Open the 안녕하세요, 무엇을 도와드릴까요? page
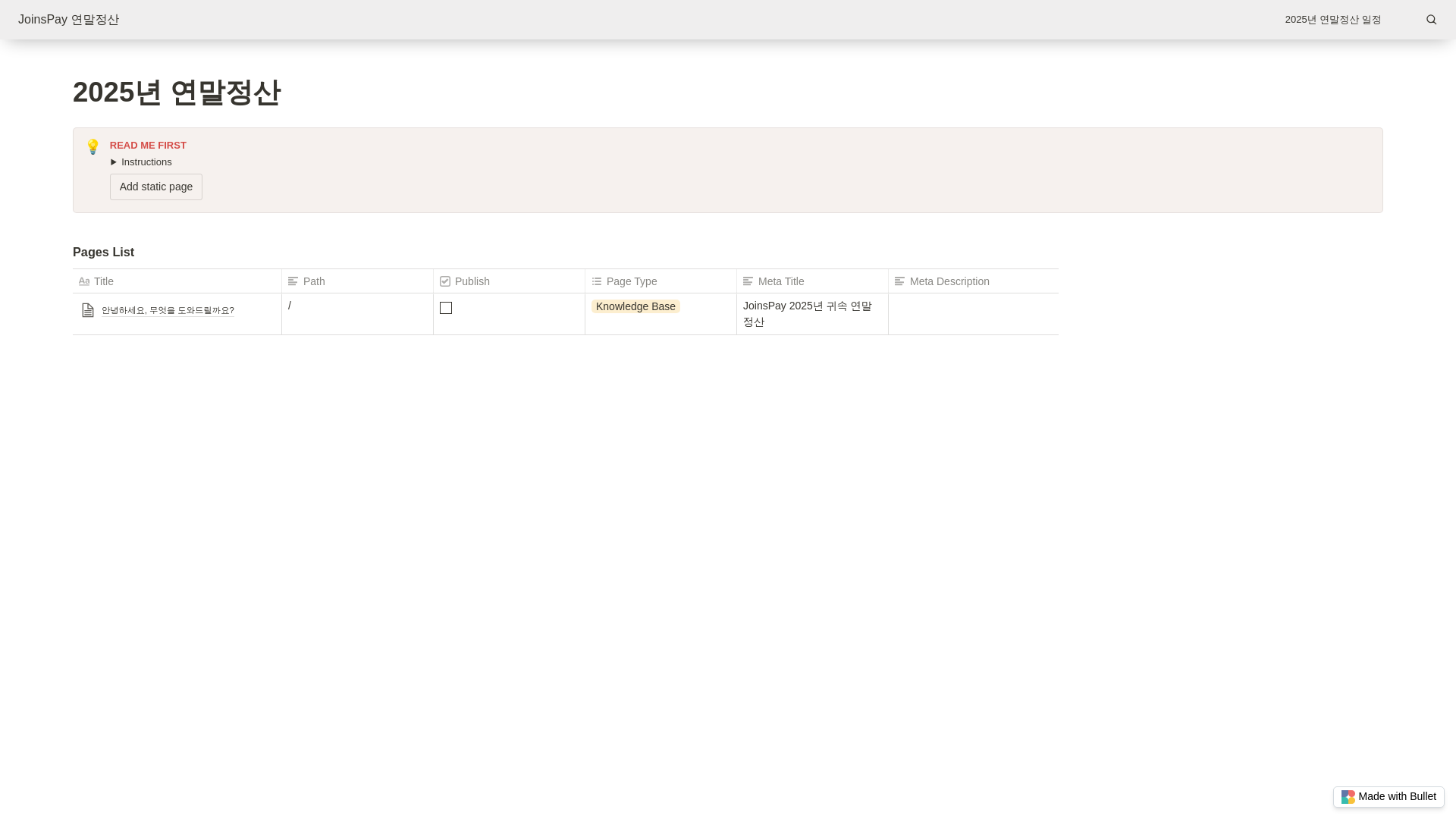This screenshot has width=1456, height=819. pyautogui.click(x=168, y=310)
